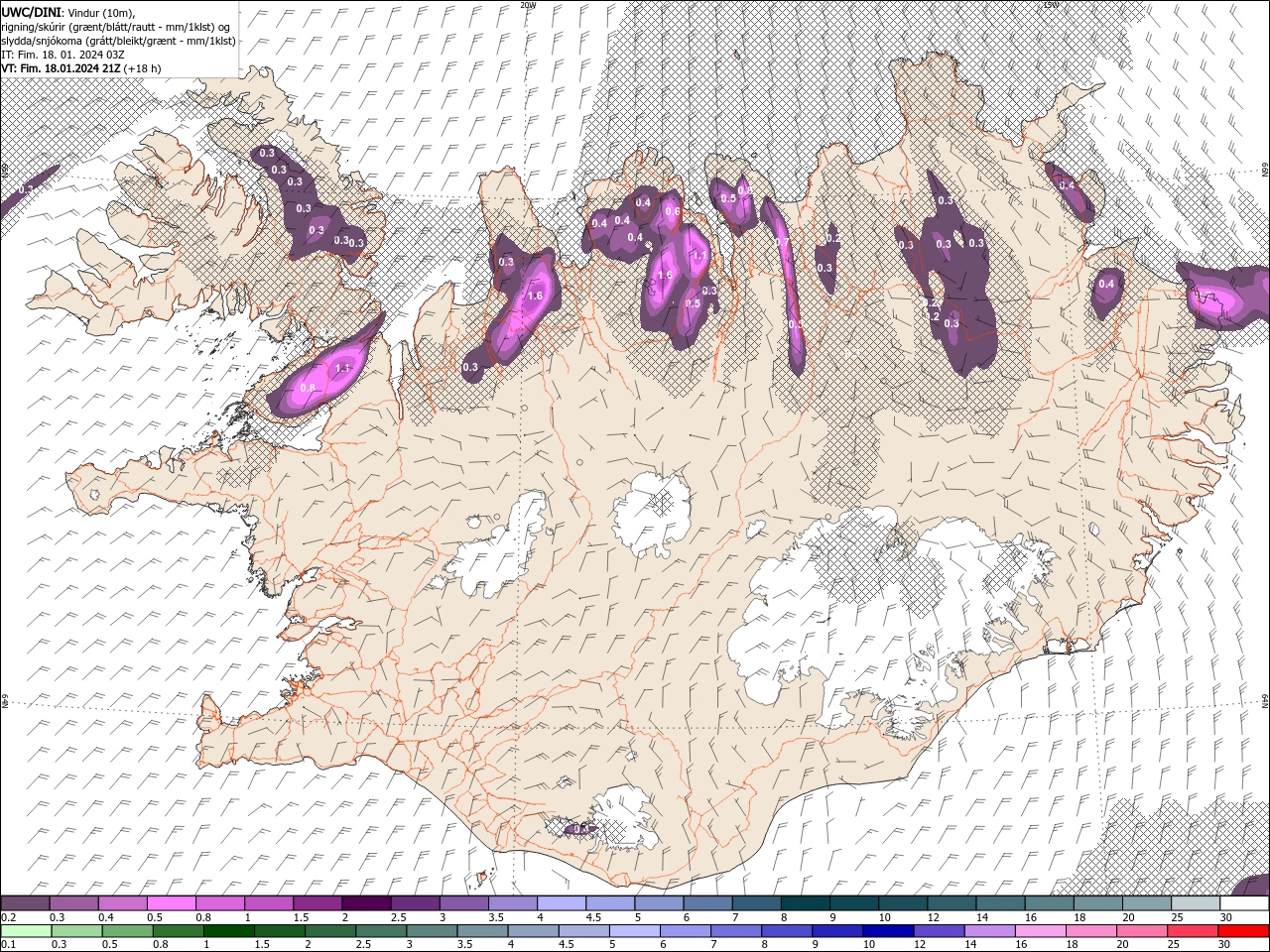Click the 'IT: Fim. 18. 01. 2024 03Z' line
The image size is (1270, 952).
click(63, 55)
